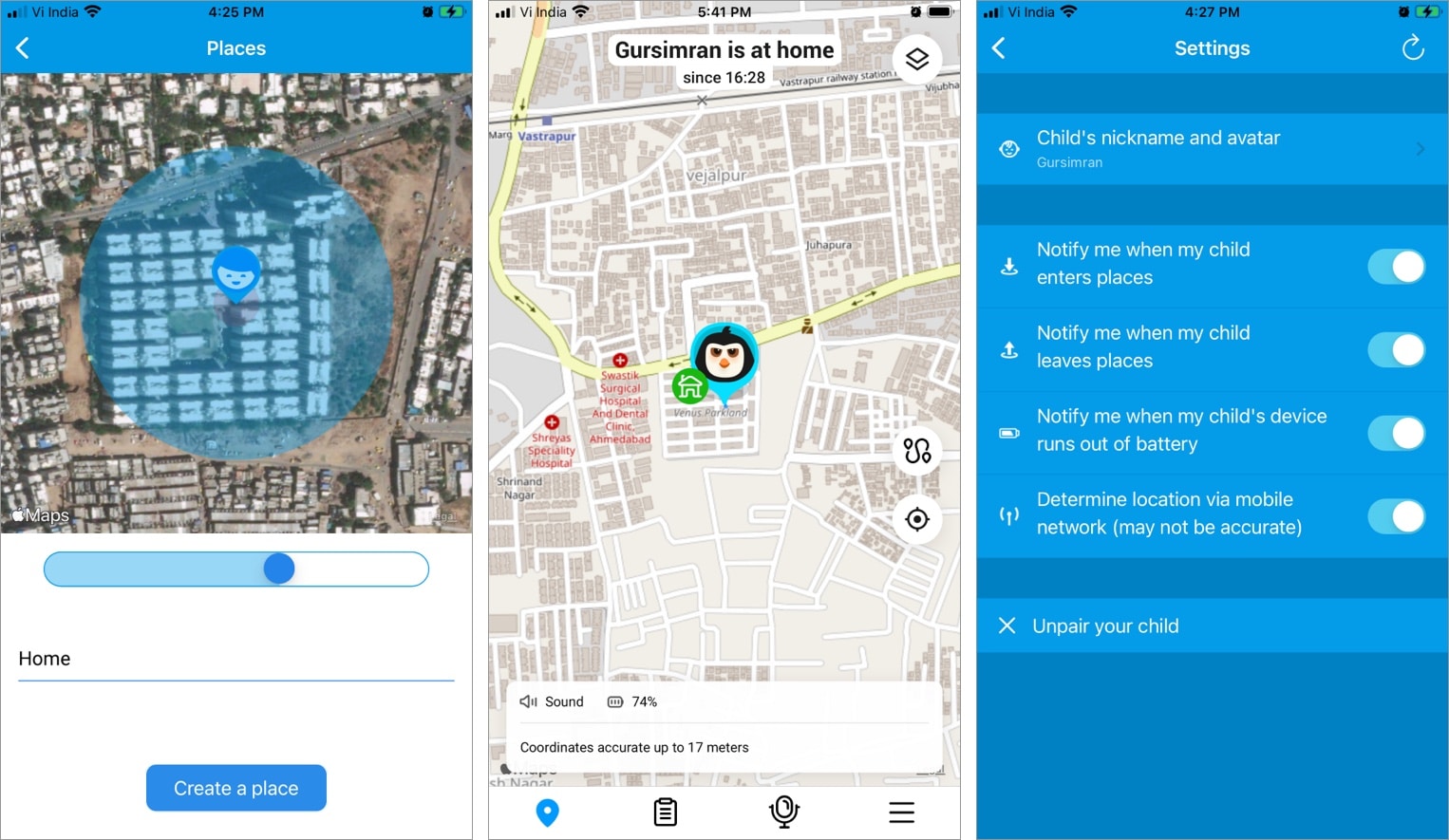Go back from Settings with the left arrow
This screenshot has width=1449, height=840.
click(998, 47)
